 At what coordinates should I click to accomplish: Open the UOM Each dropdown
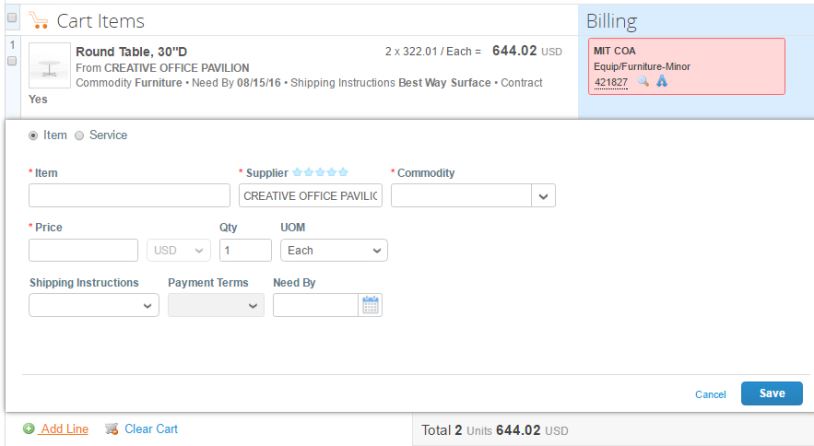[x=334, y=250]
